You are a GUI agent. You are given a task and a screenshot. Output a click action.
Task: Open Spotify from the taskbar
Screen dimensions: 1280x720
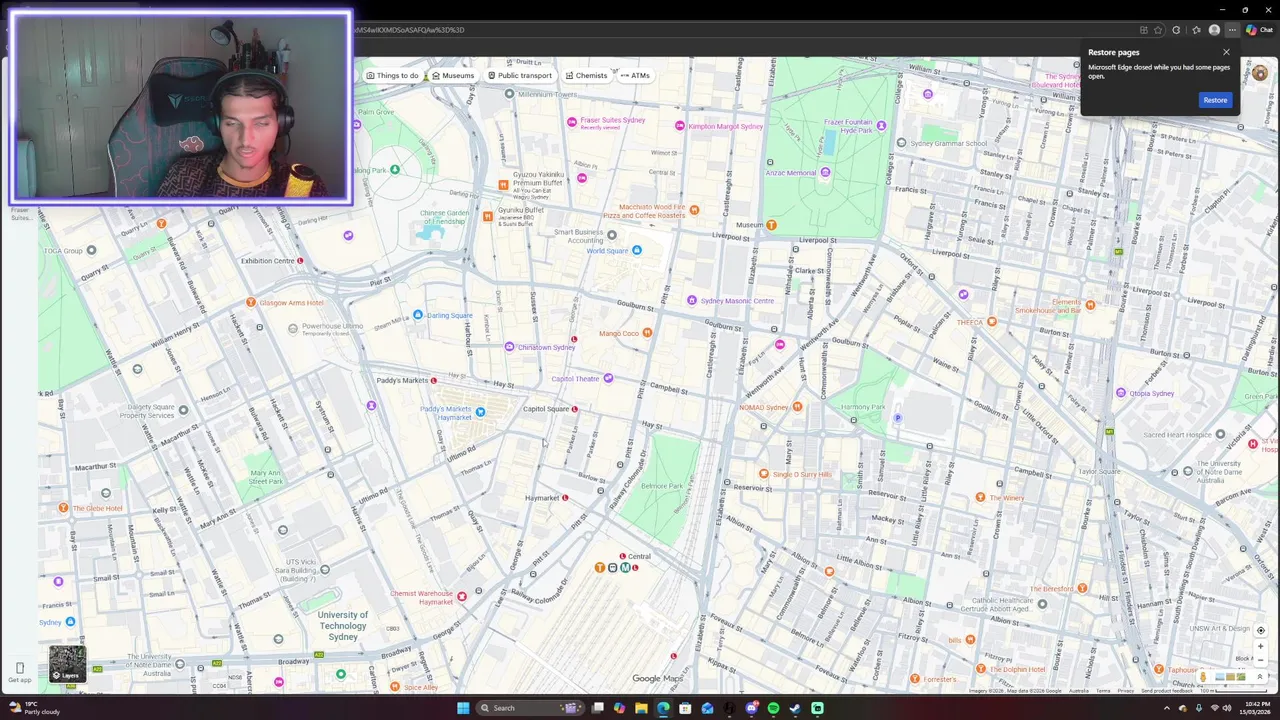click(773, 708)
